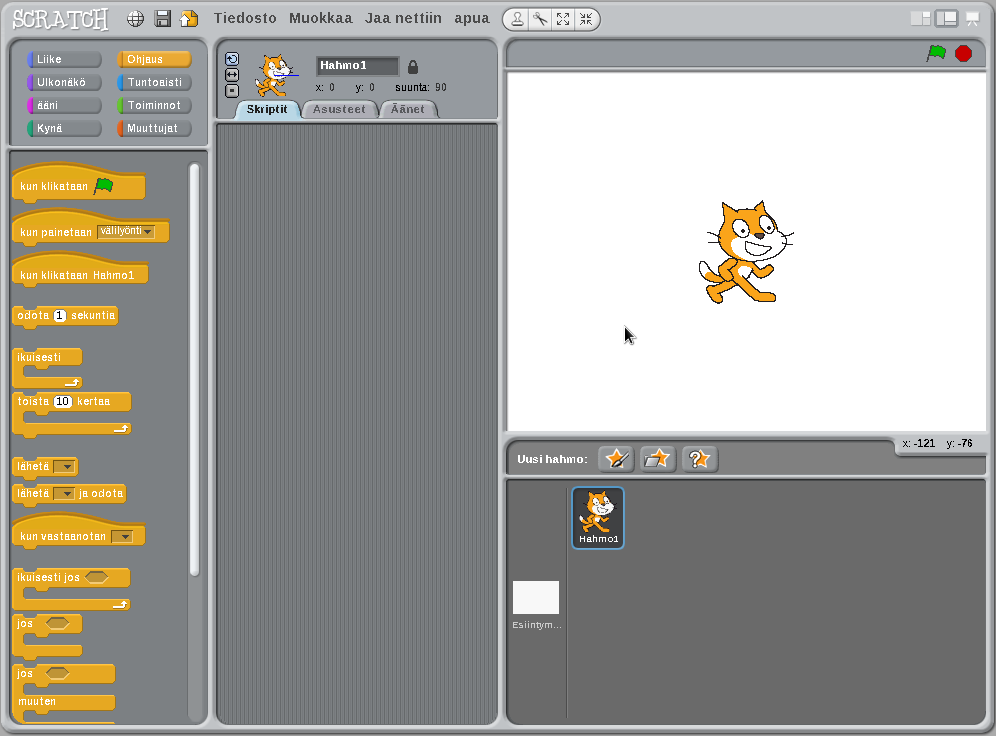This screenshot has width=996, height=736.
Task: Click the cat sprite on the stage
Action: [x=744, y=253]
